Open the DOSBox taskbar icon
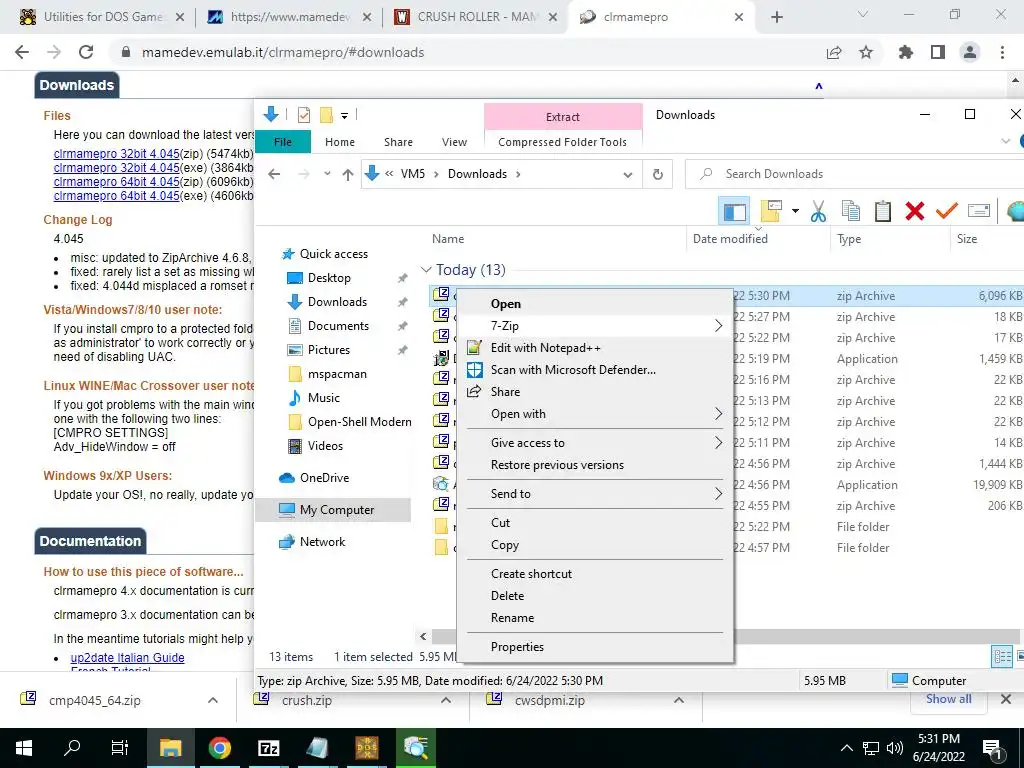This screenshot has height=768, width=1024. [x=366, y=748]
